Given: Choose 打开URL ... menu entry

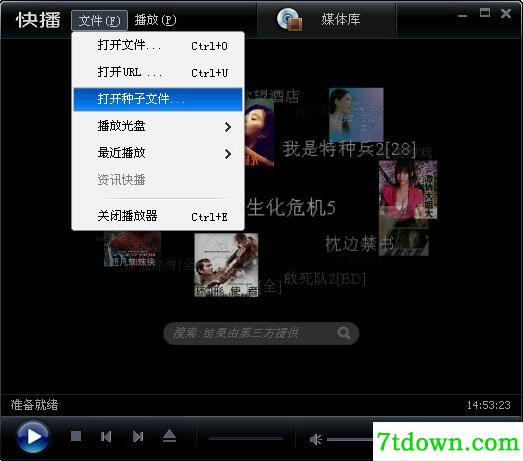Looking at the screenshot, I should coord(158,72).
